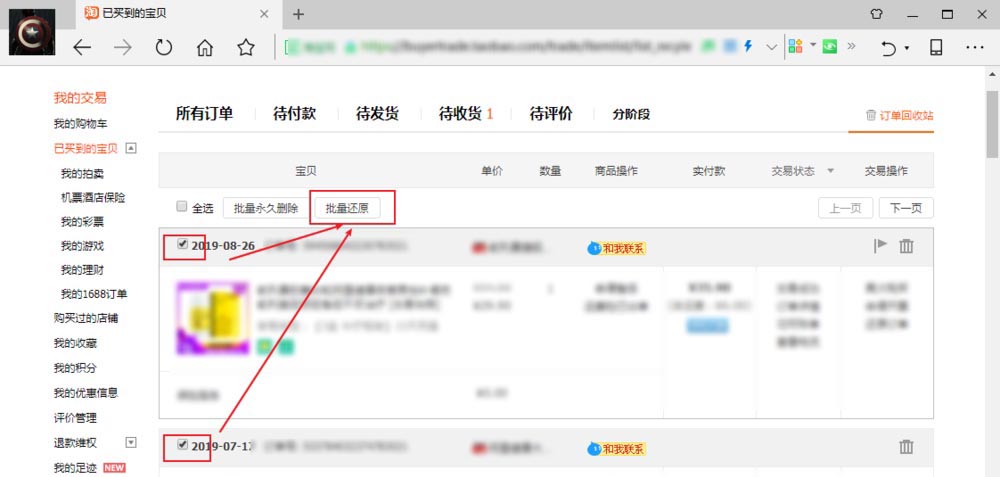Open 我的理财 in the sidebar
1000x477 pixels.
(82, 270)
